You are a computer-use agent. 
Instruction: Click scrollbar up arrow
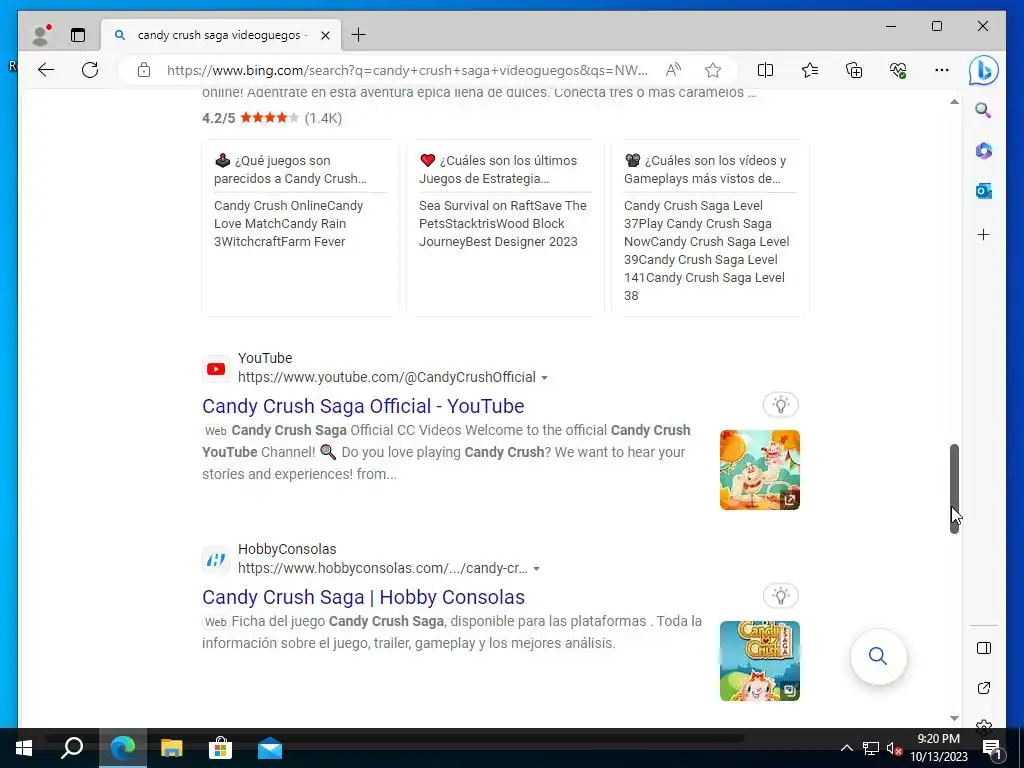(954, 102)
